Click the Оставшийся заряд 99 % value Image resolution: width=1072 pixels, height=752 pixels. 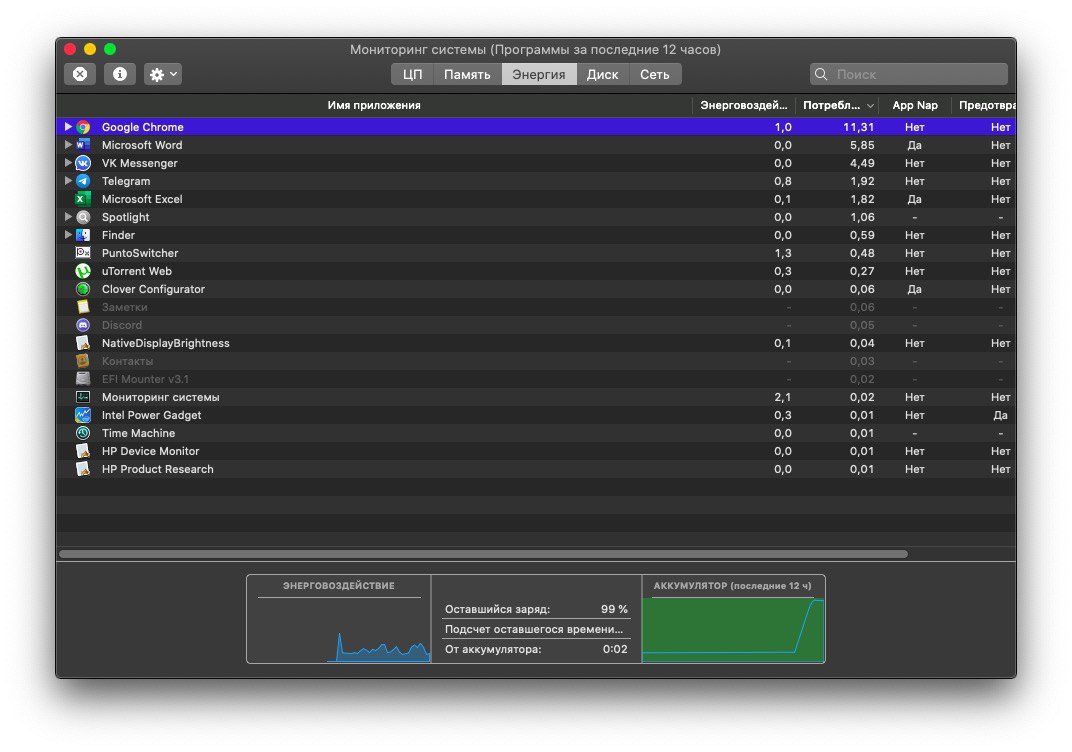pos(614,609)
